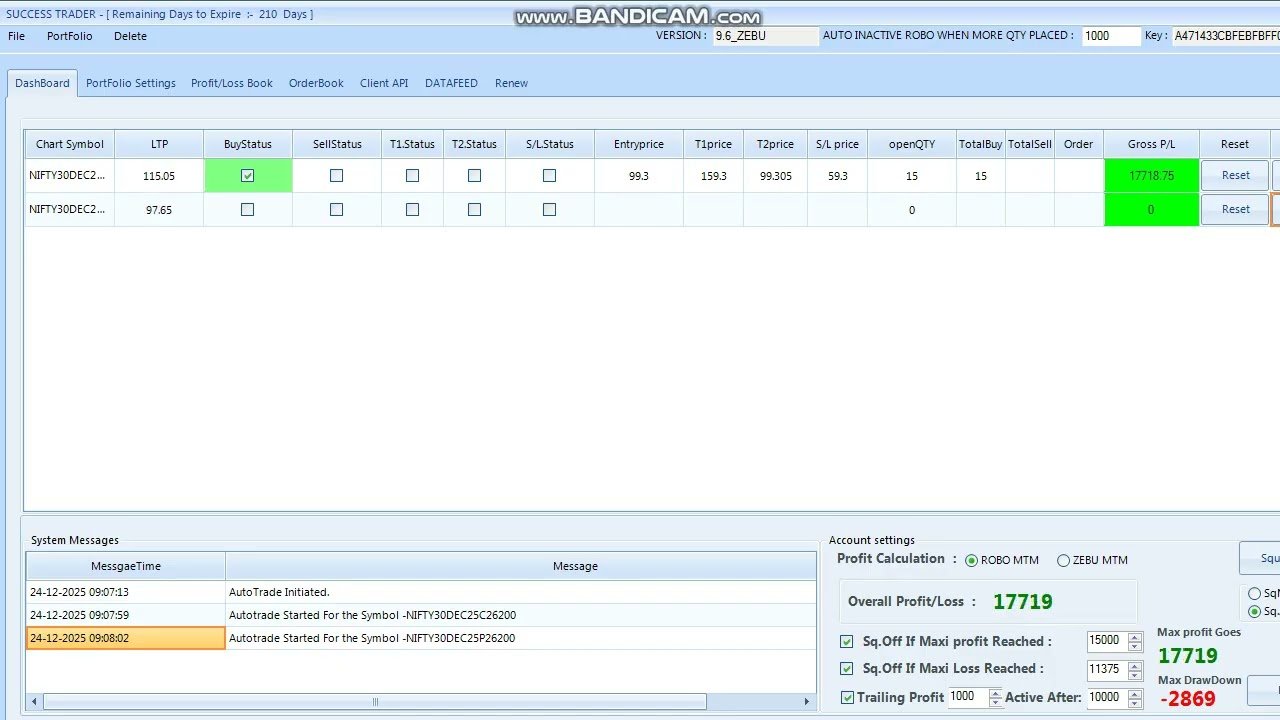This screenshot has height=720, width=1280.
Task: Click the AUTO INACTIVE ROBO quantity input field
Action: click(1110, 35)
